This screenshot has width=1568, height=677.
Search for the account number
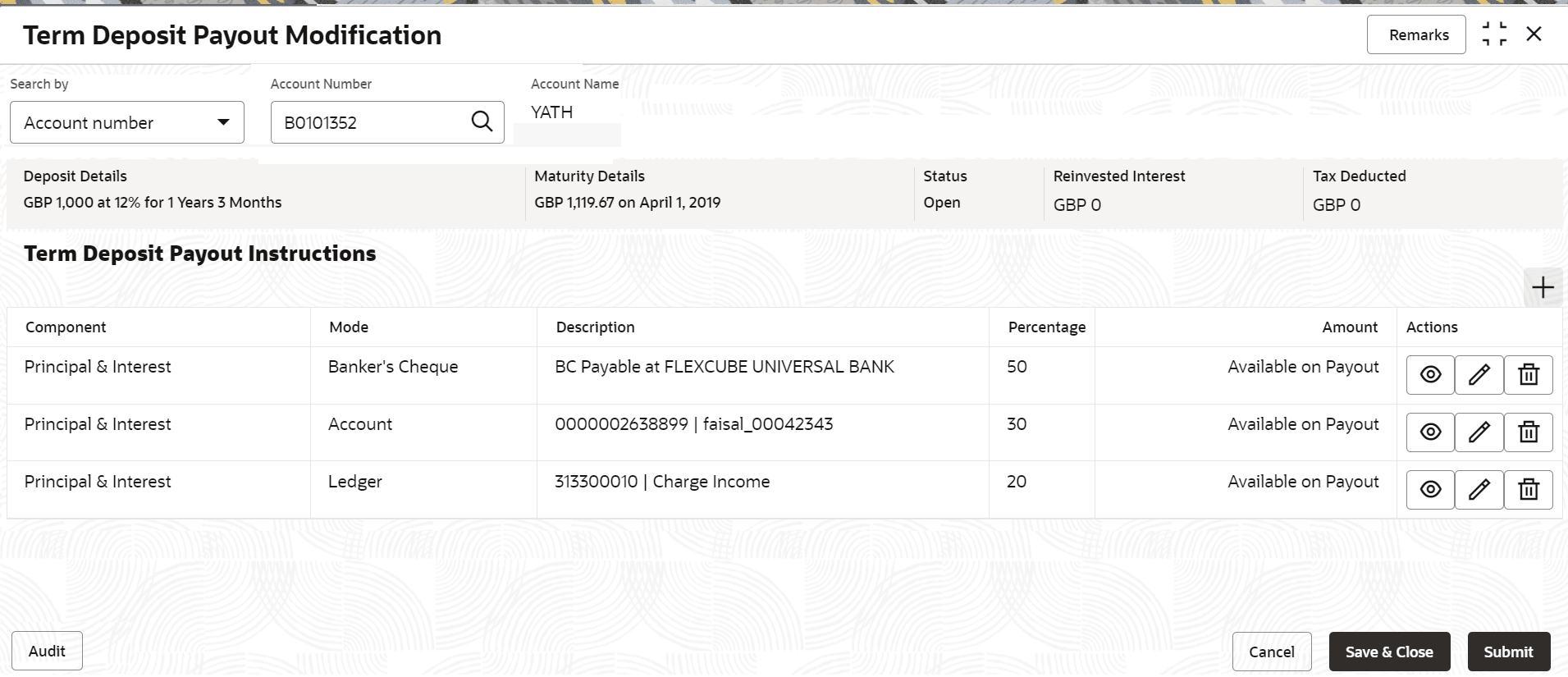482,122
